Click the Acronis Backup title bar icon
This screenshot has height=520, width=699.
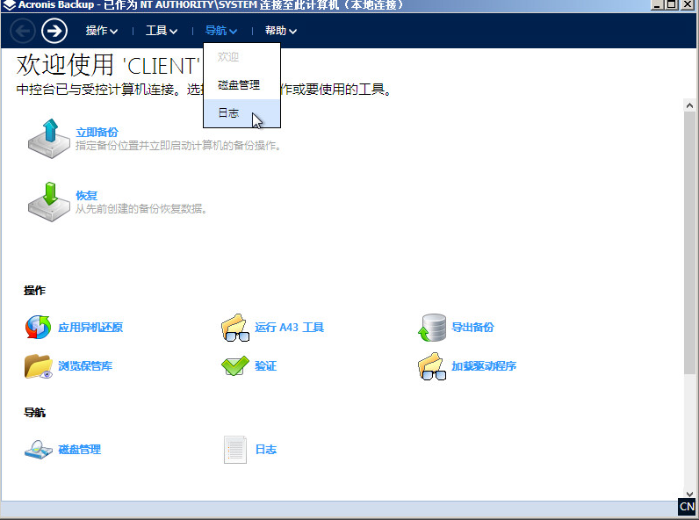[9, 5]
